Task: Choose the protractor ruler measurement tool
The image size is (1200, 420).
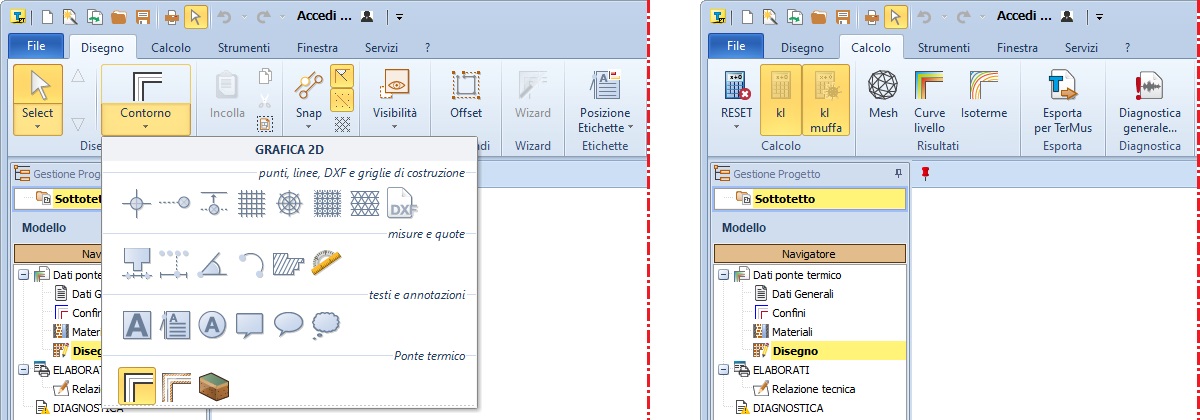Action: point(326,263)
